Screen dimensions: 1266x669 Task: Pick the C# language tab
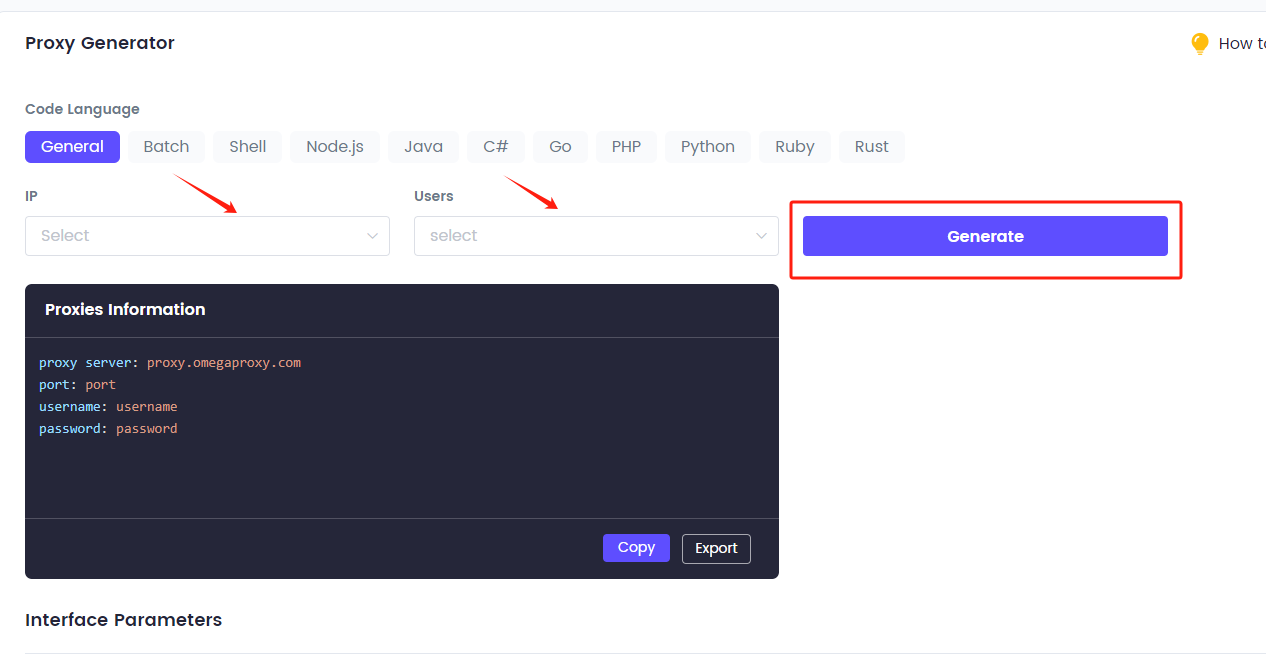[496, 147]
